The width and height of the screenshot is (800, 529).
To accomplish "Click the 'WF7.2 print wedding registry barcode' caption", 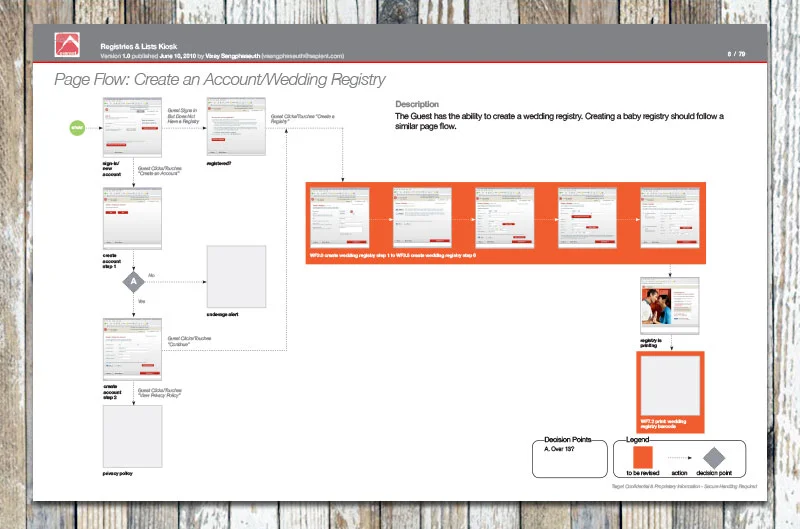I will pyautogui.click(x=664, y=424).
